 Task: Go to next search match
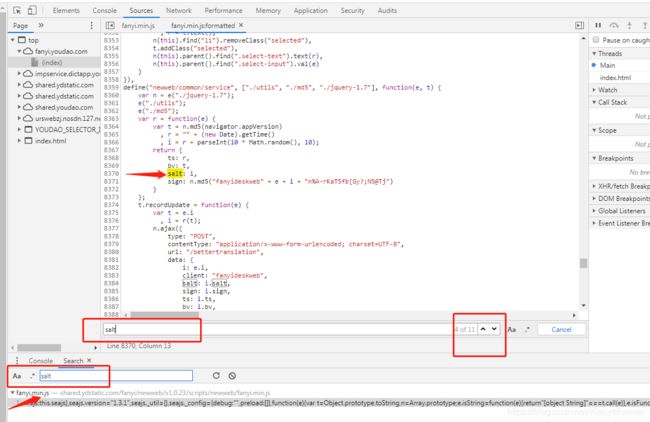494,329
